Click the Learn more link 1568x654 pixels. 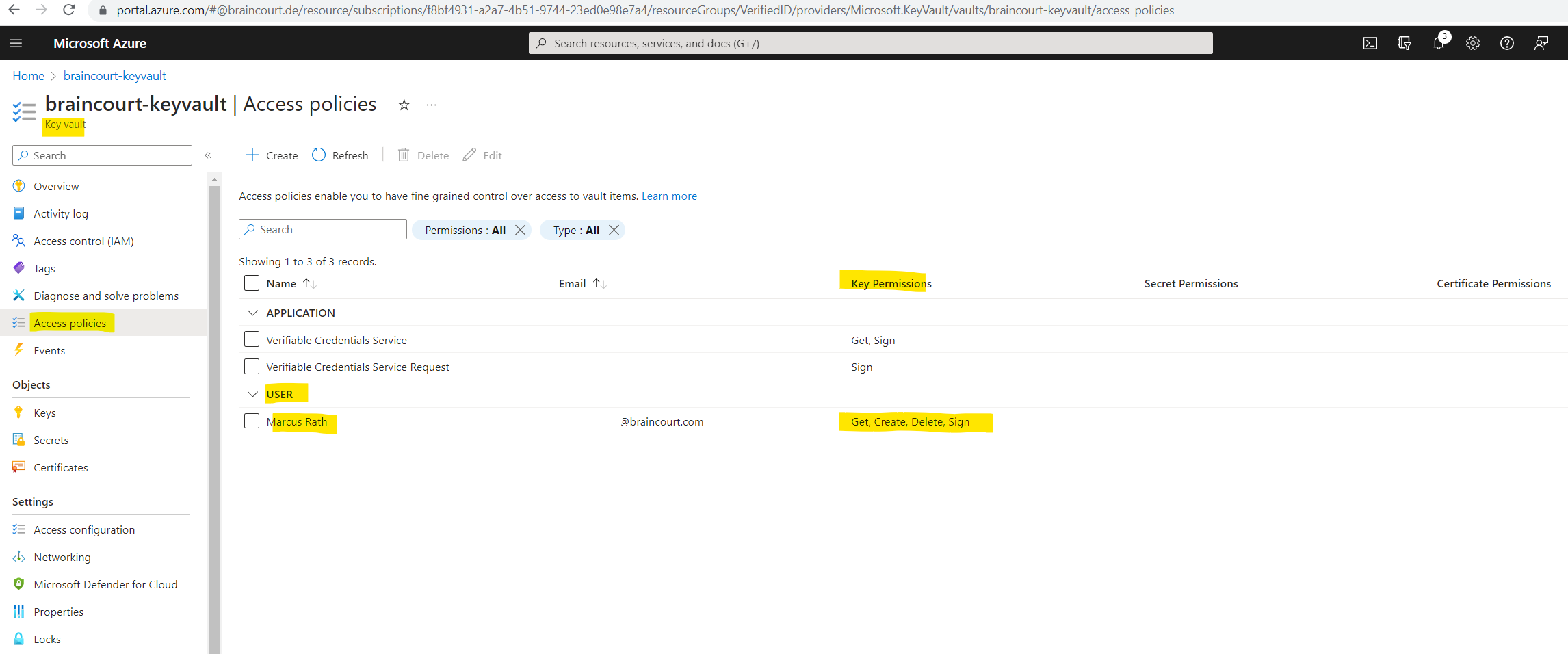668,196
